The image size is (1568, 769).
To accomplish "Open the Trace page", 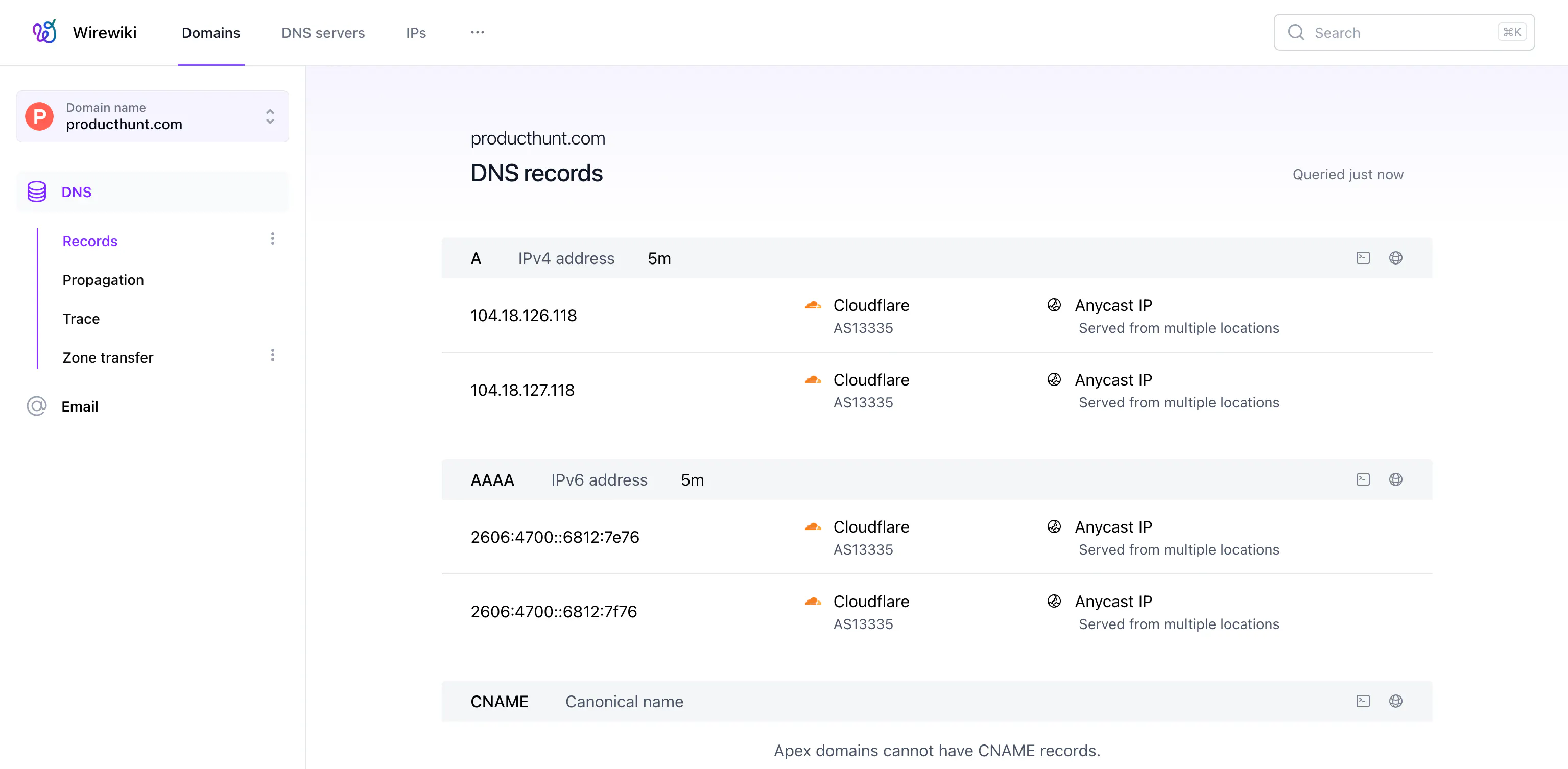I will point(81,319).
